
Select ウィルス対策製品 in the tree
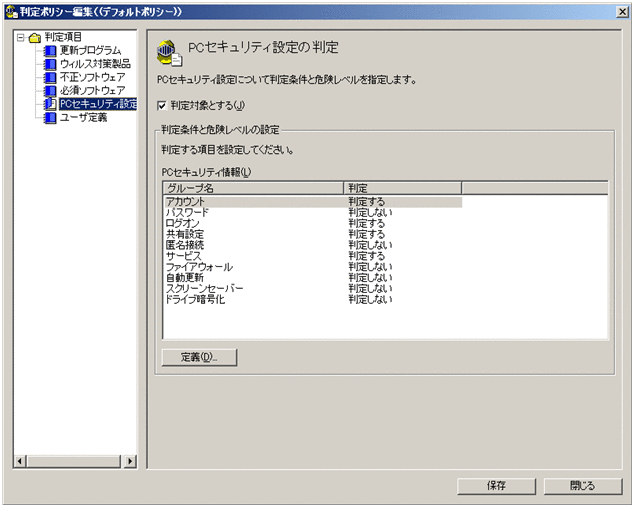pos(95,64)
